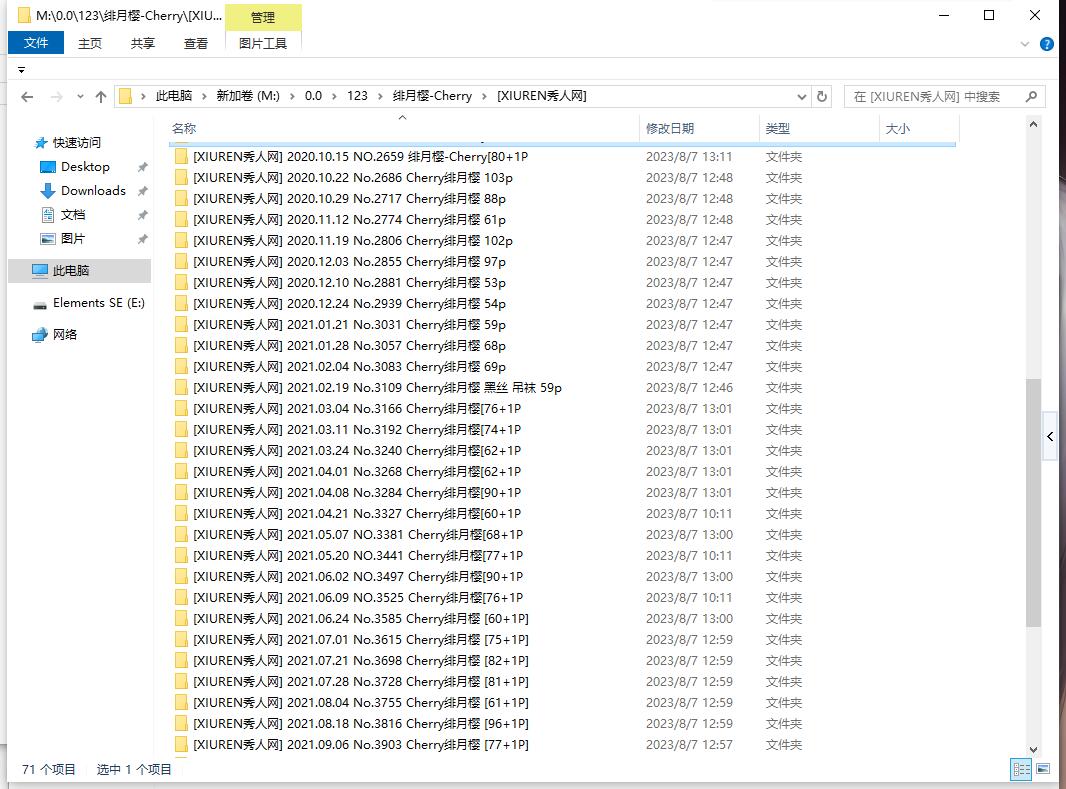Select 此电脑 in the navigation pane
This screenshot has height=789, width=1066.
click(80, 270)
